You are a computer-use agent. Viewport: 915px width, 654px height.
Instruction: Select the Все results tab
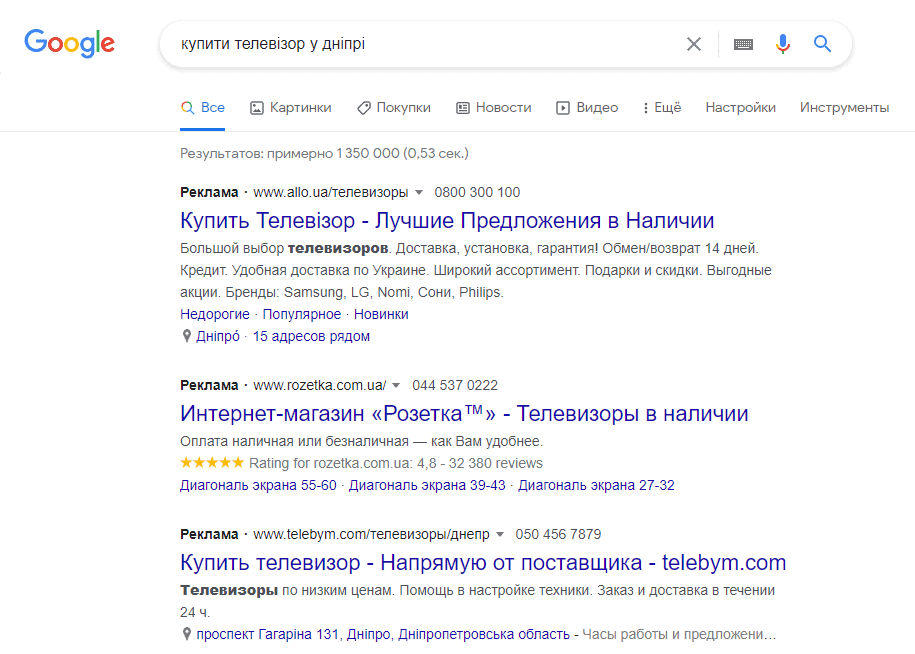(202, 107)
